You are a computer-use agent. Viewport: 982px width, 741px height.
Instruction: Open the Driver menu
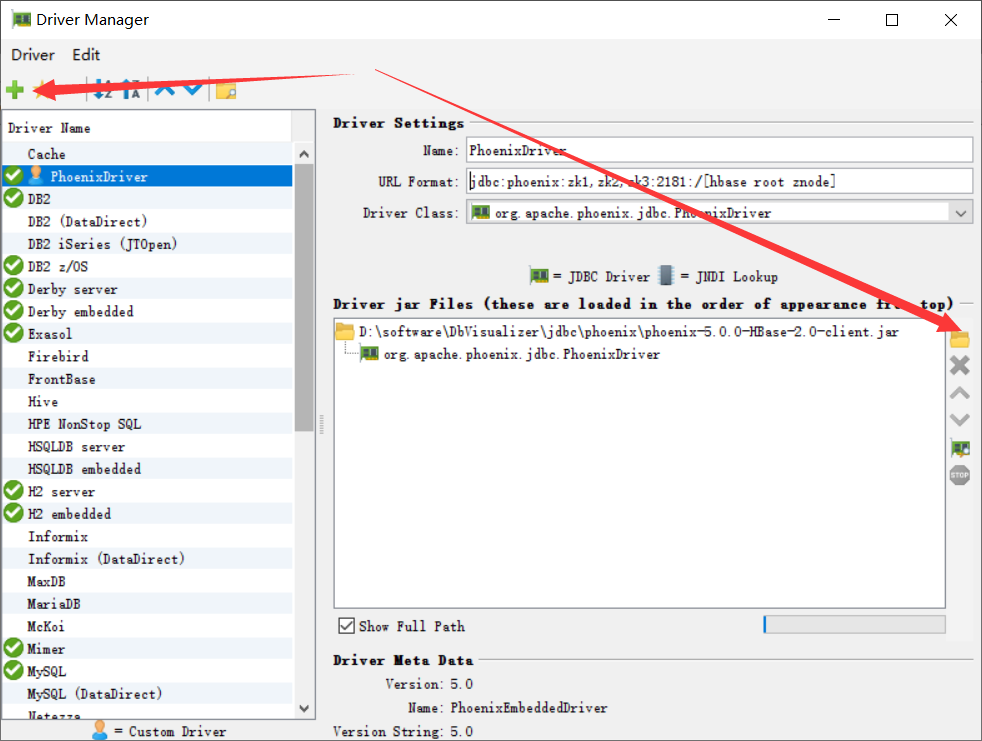pyautogui.click(x=31, y=55)
